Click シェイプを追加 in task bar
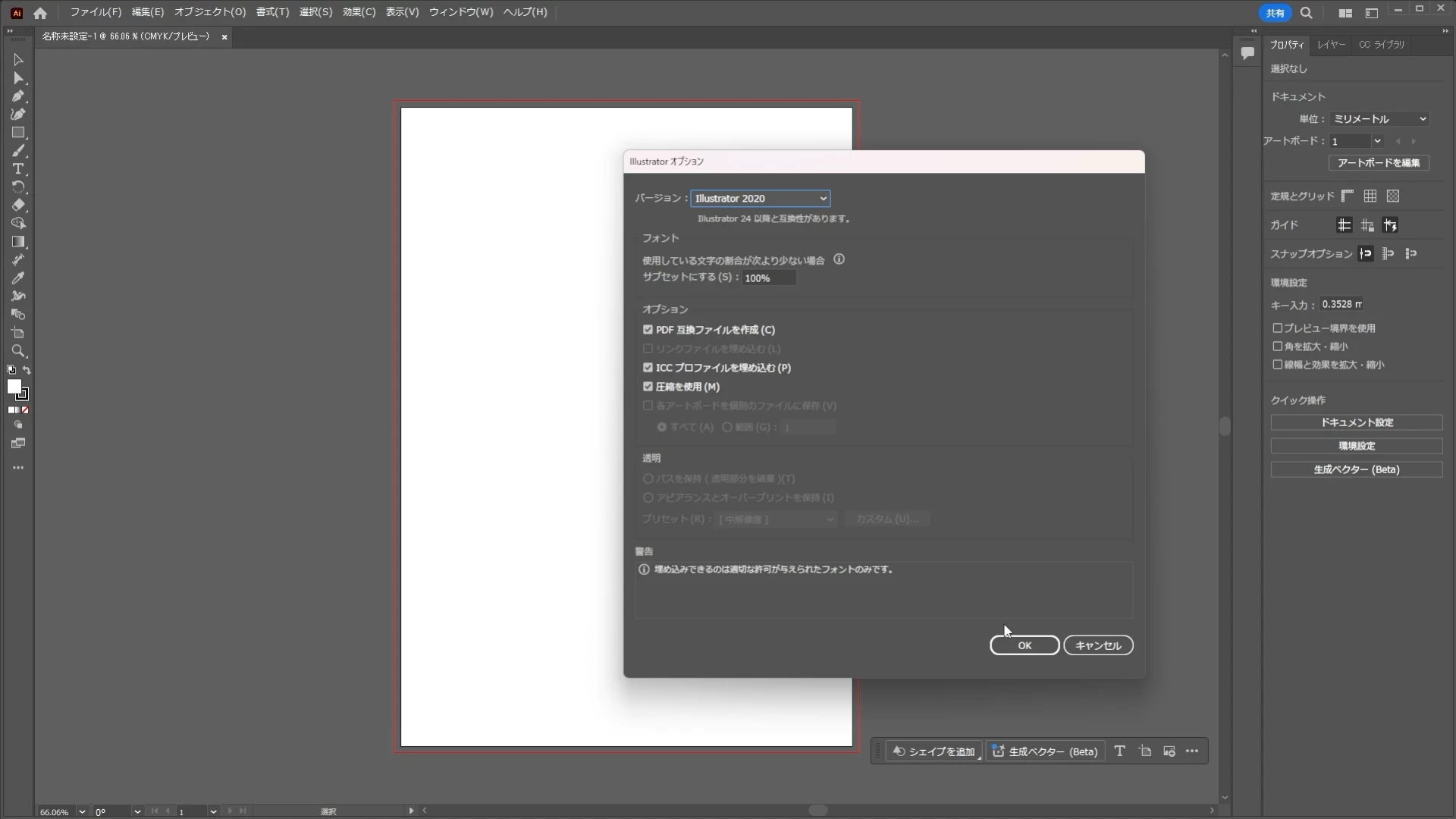The height and width of the screenshot is (819, 1456). 934,752
